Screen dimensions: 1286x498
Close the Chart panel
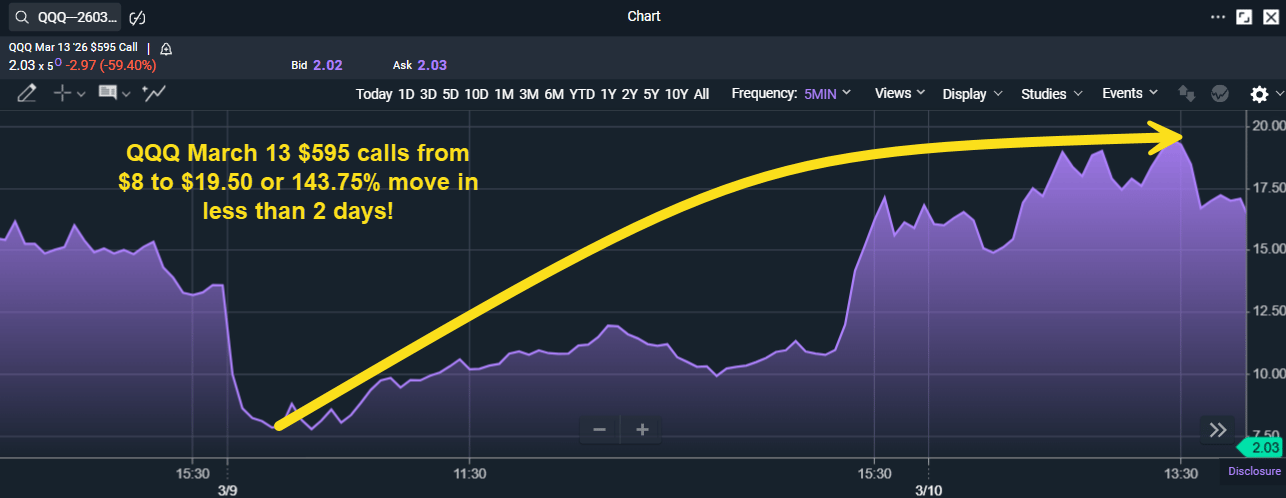click(1271, 17)
